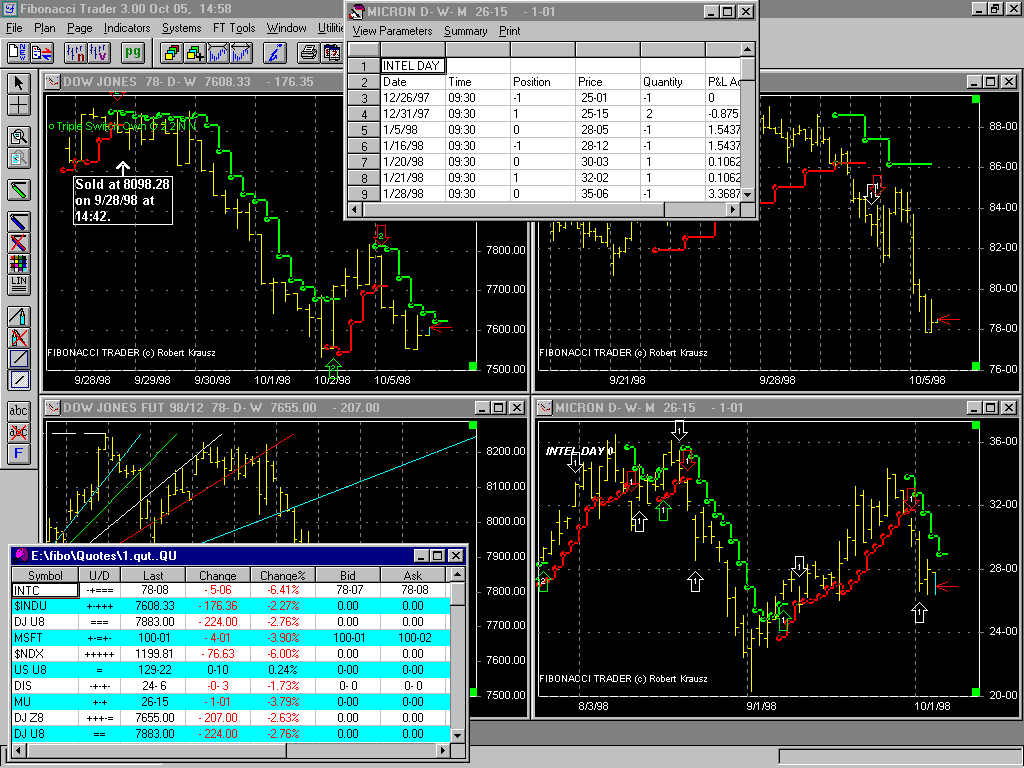
Task: Click the MU symbol row in quotes
Action: [x=45, y=701]
